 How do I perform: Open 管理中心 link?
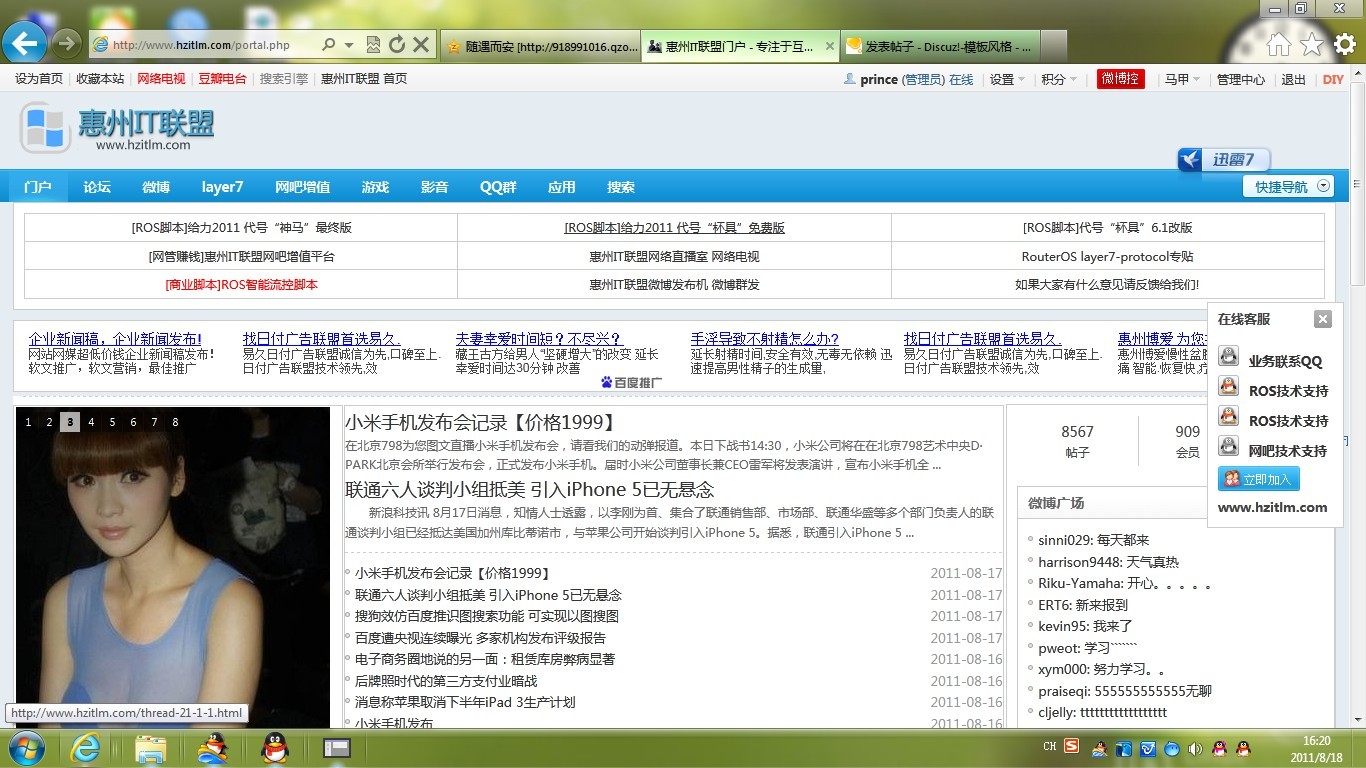click(1240, 80)
